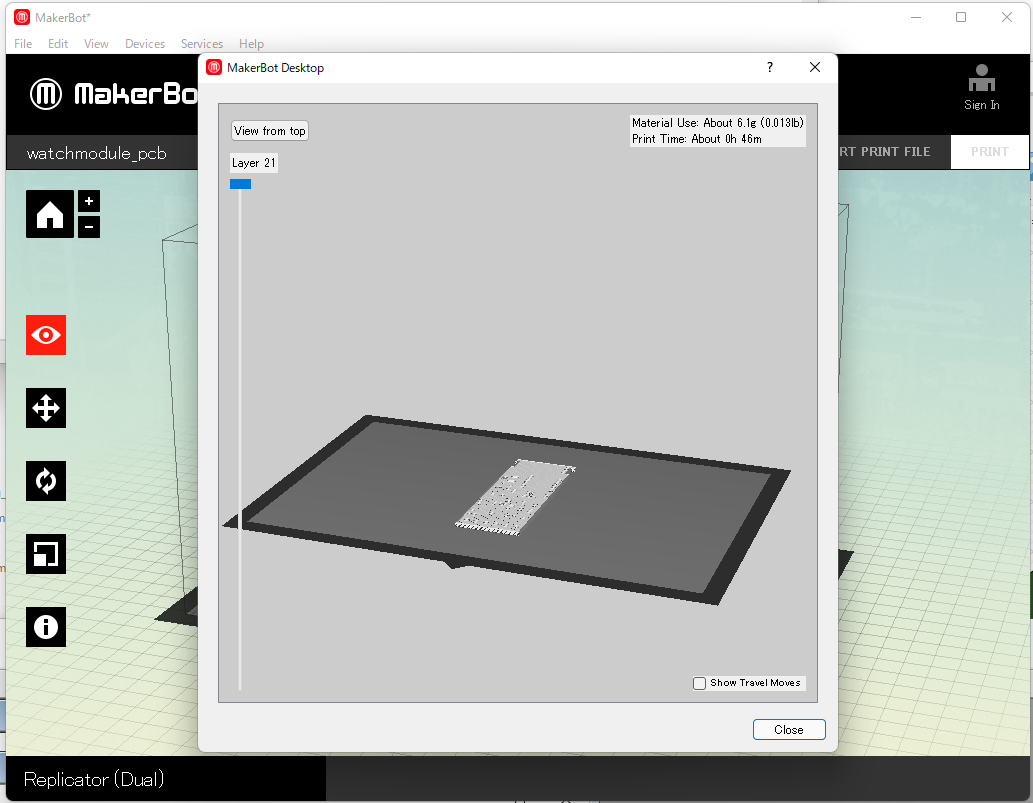This screenshot has width=1033, height=803.
Task: Select the Rotate tool icon
Action: (x=46, y=481)
